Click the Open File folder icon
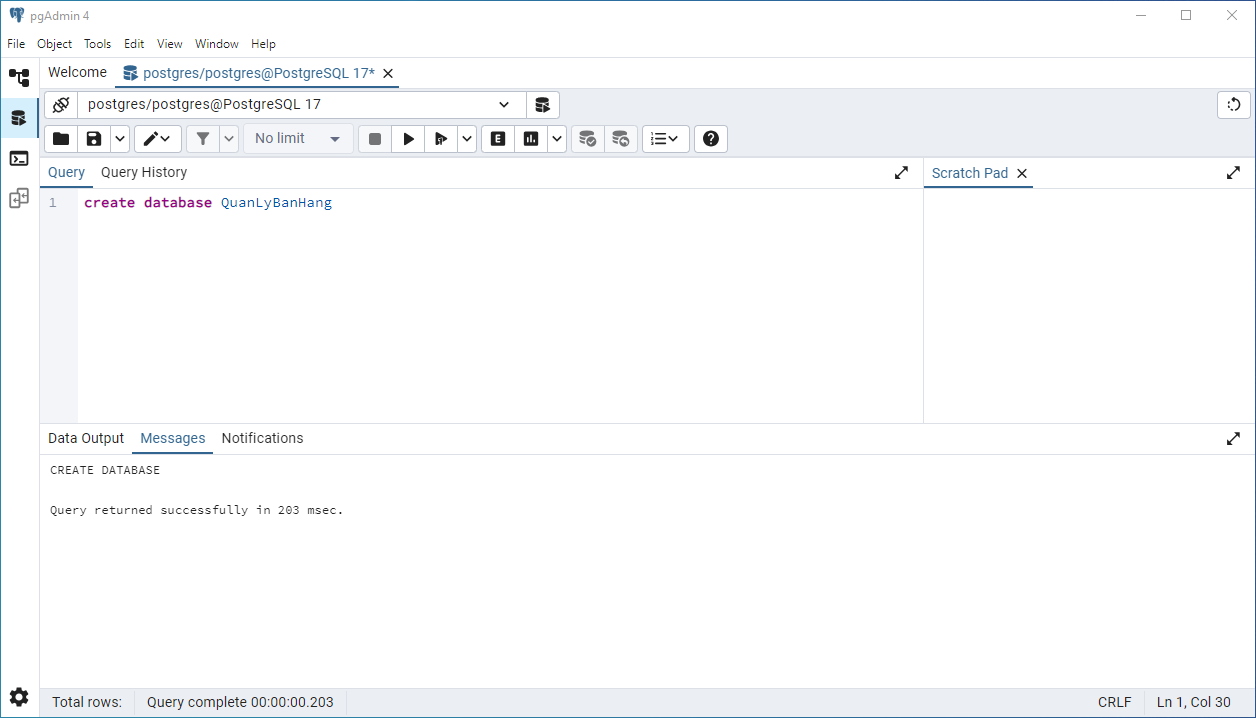Image resolution: width=1256 pixels, height=718 pixels. 61,139
